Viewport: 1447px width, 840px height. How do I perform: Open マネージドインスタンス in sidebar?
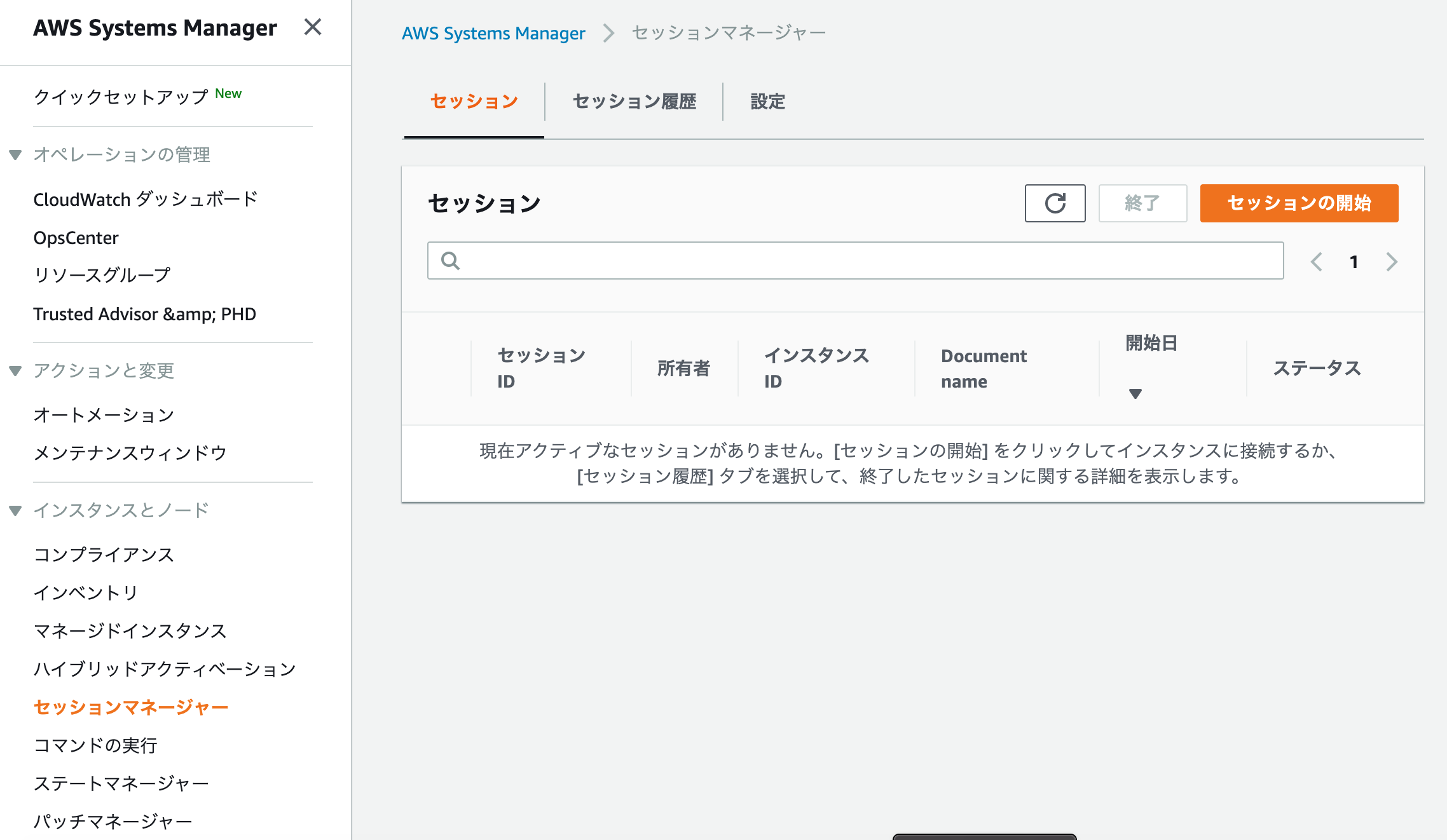[130, 631]
